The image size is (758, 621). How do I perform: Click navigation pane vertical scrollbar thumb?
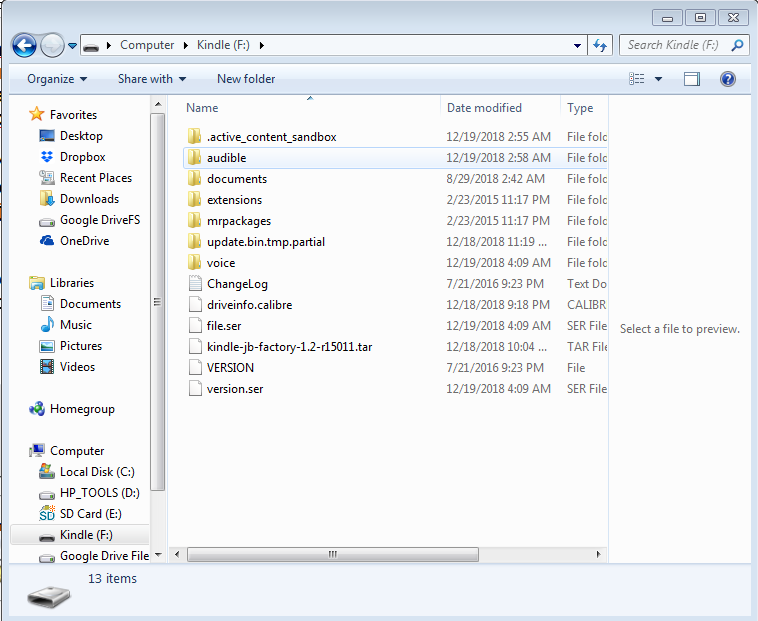pos(158,302)
